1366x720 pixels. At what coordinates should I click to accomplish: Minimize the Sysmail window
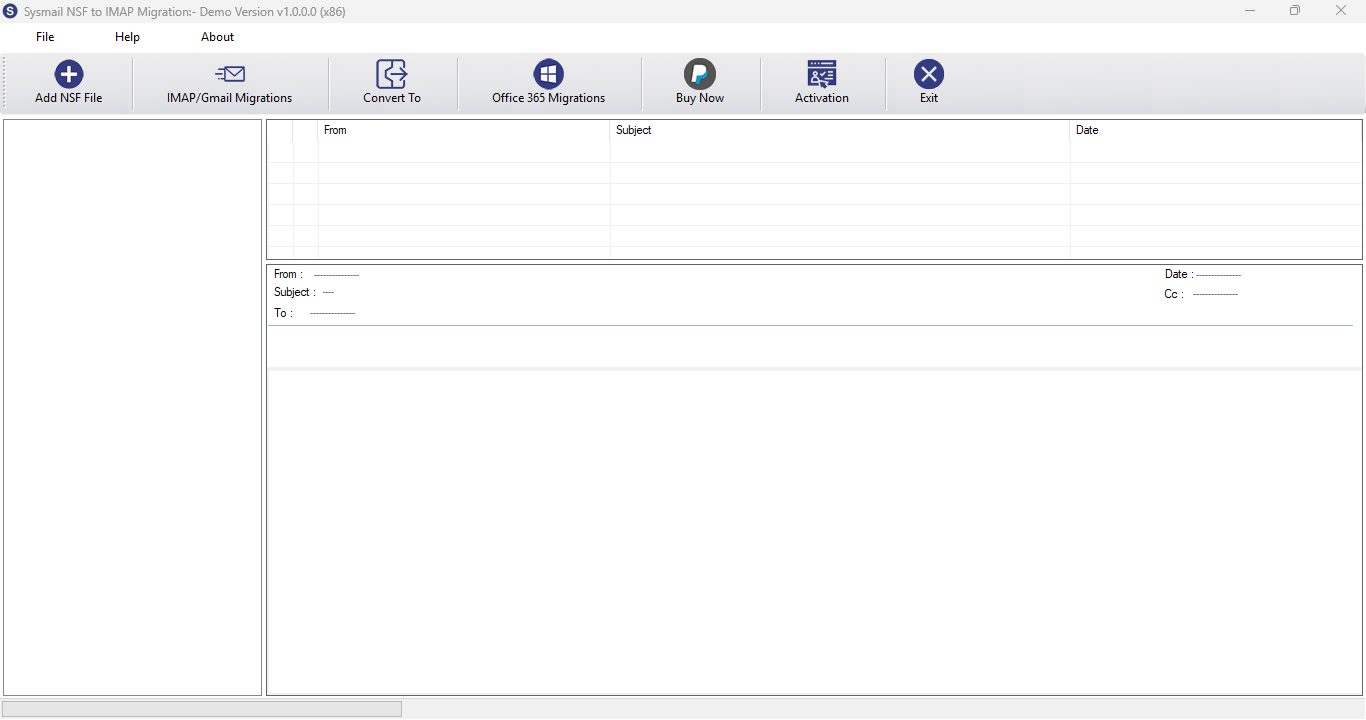point(1250,11)
